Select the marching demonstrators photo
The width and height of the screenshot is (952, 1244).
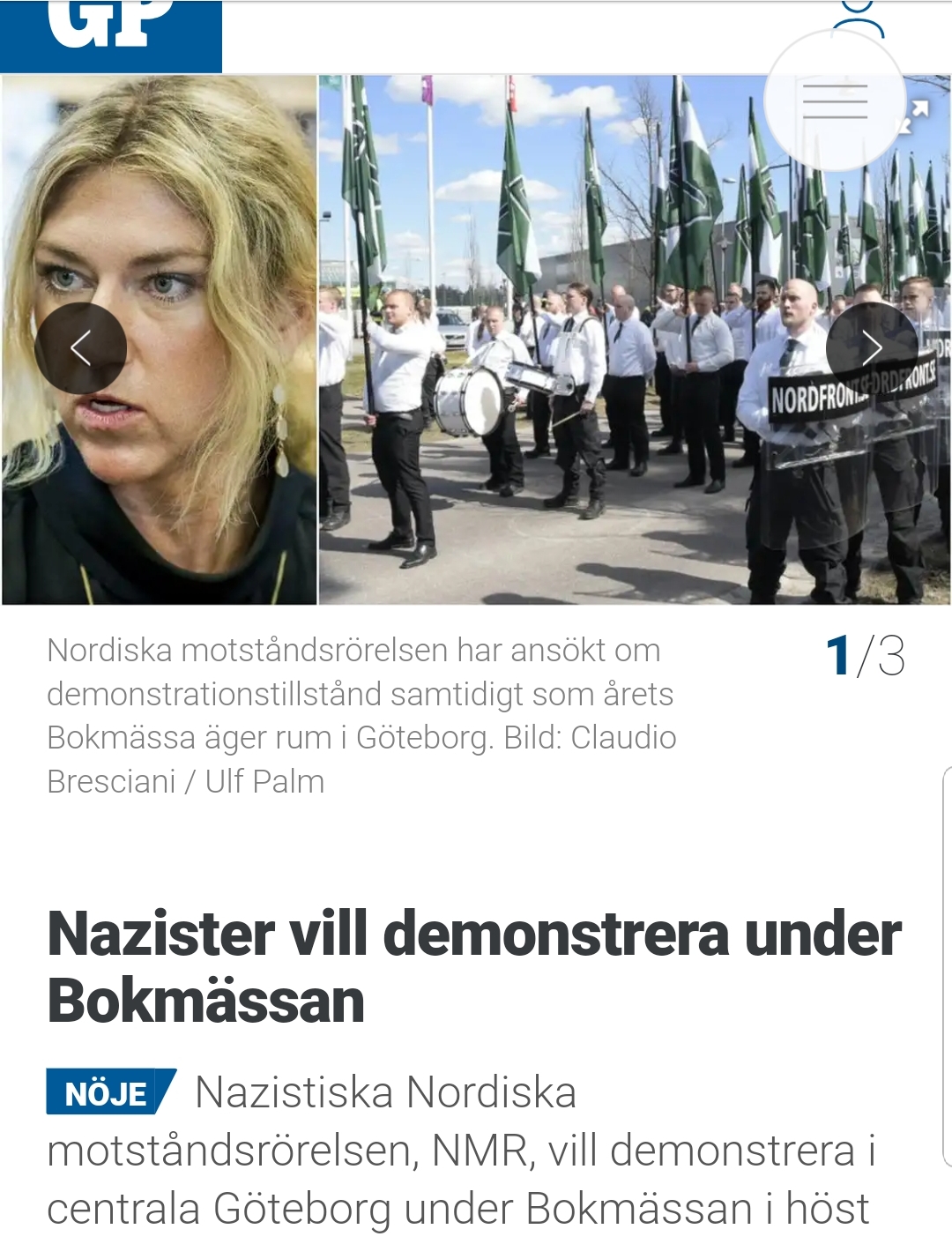pyautogui.click(x=635, y=339)
